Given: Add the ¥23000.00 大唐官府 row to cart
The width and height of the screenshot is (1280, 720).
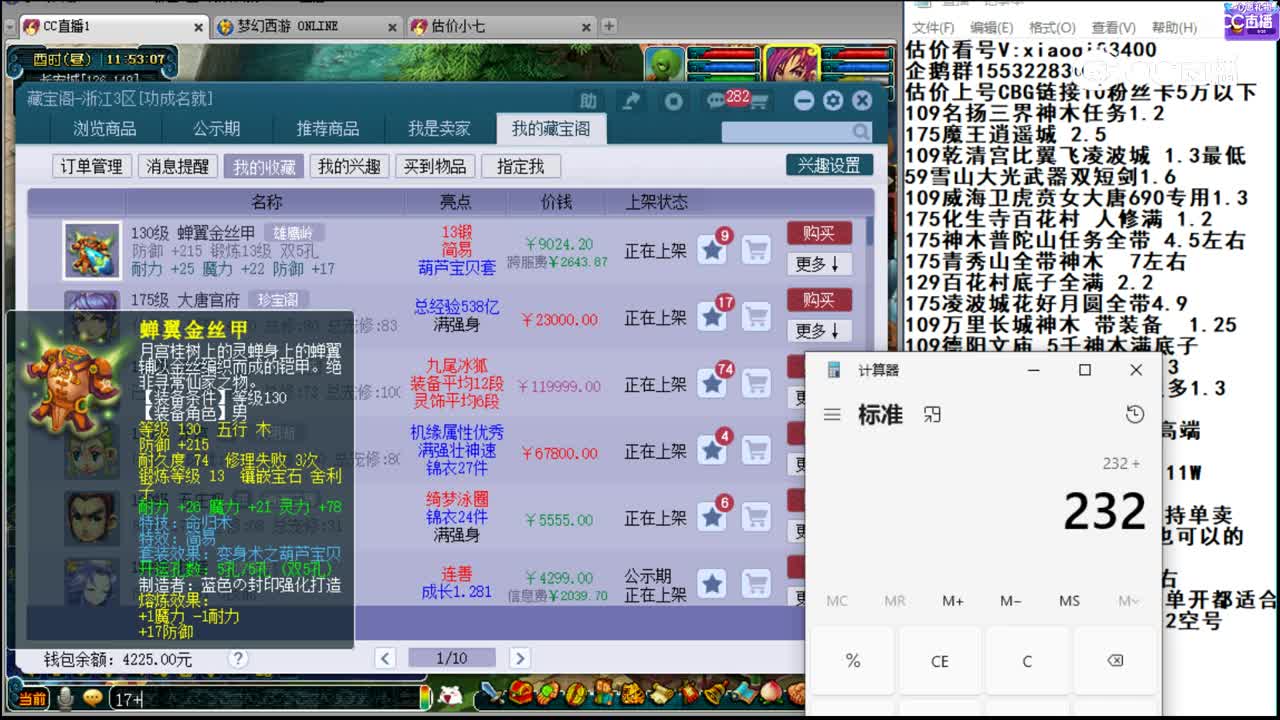Looking at the screenshot, I should click(x=756, y=318).
